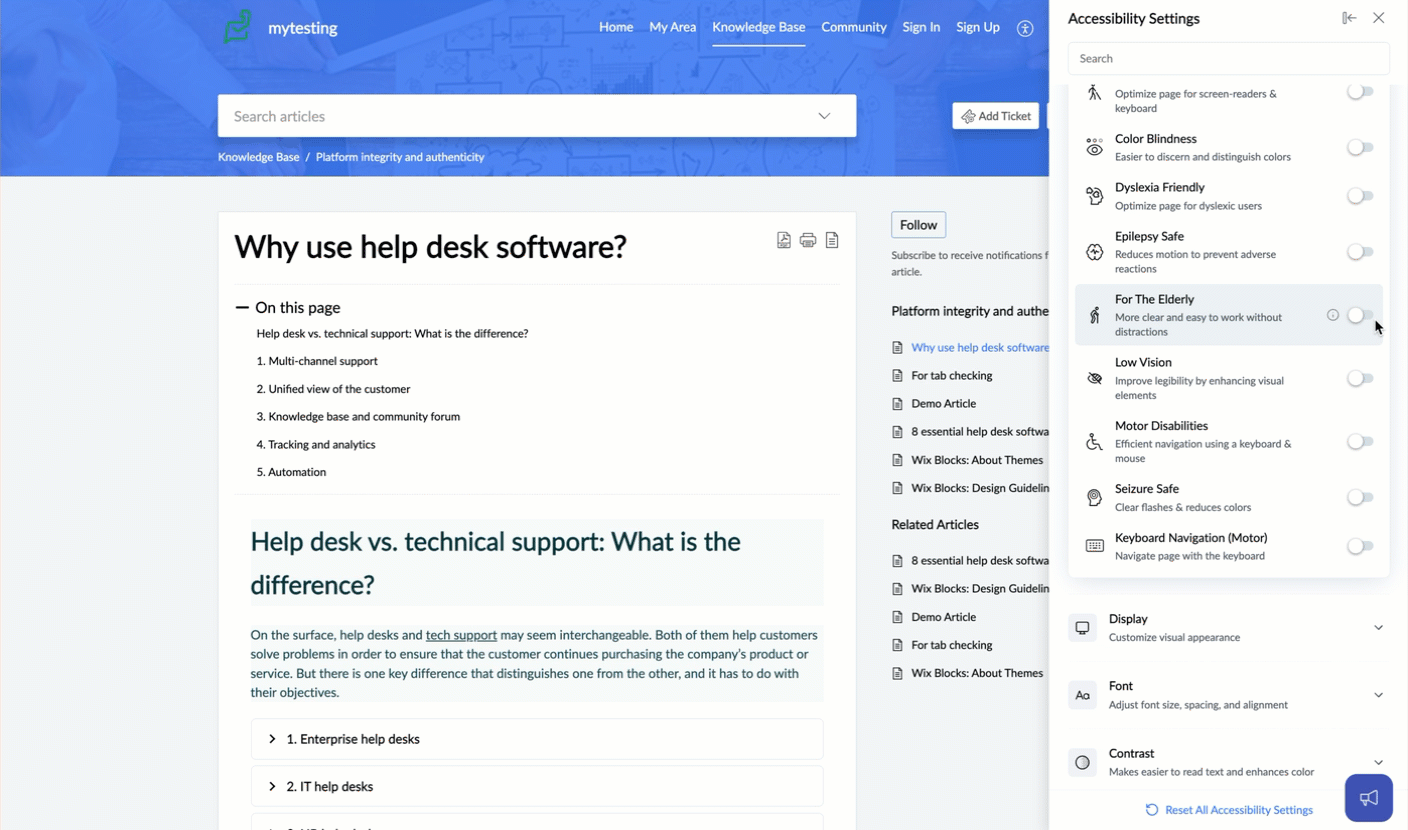The height and width of the screenshot is (830, 1408).
Task: Expand the Font settings chevron
Action: (x=1378, y=695)
